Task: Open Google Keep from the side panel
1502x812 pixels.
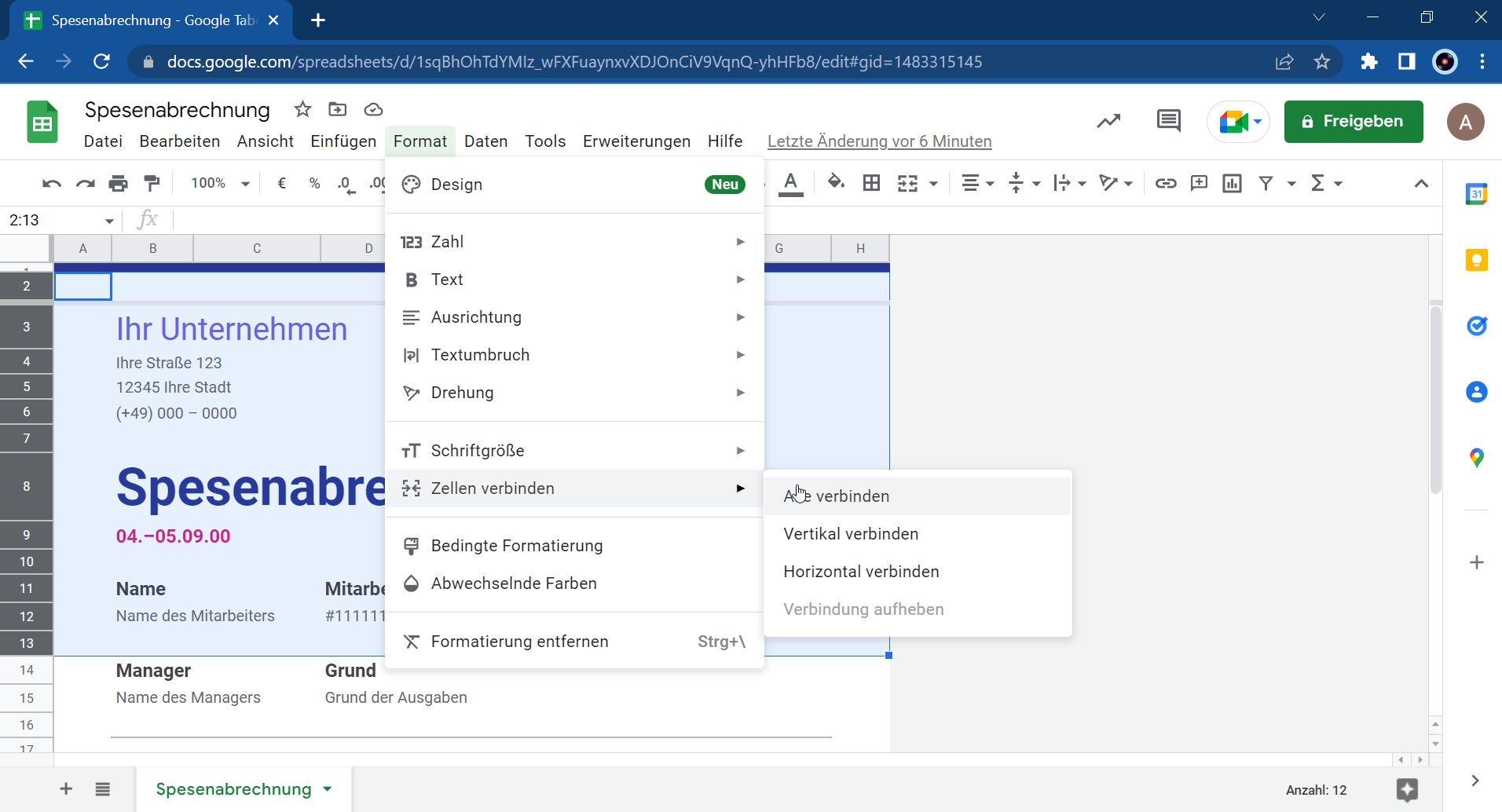Action: tap(1477, 260)
